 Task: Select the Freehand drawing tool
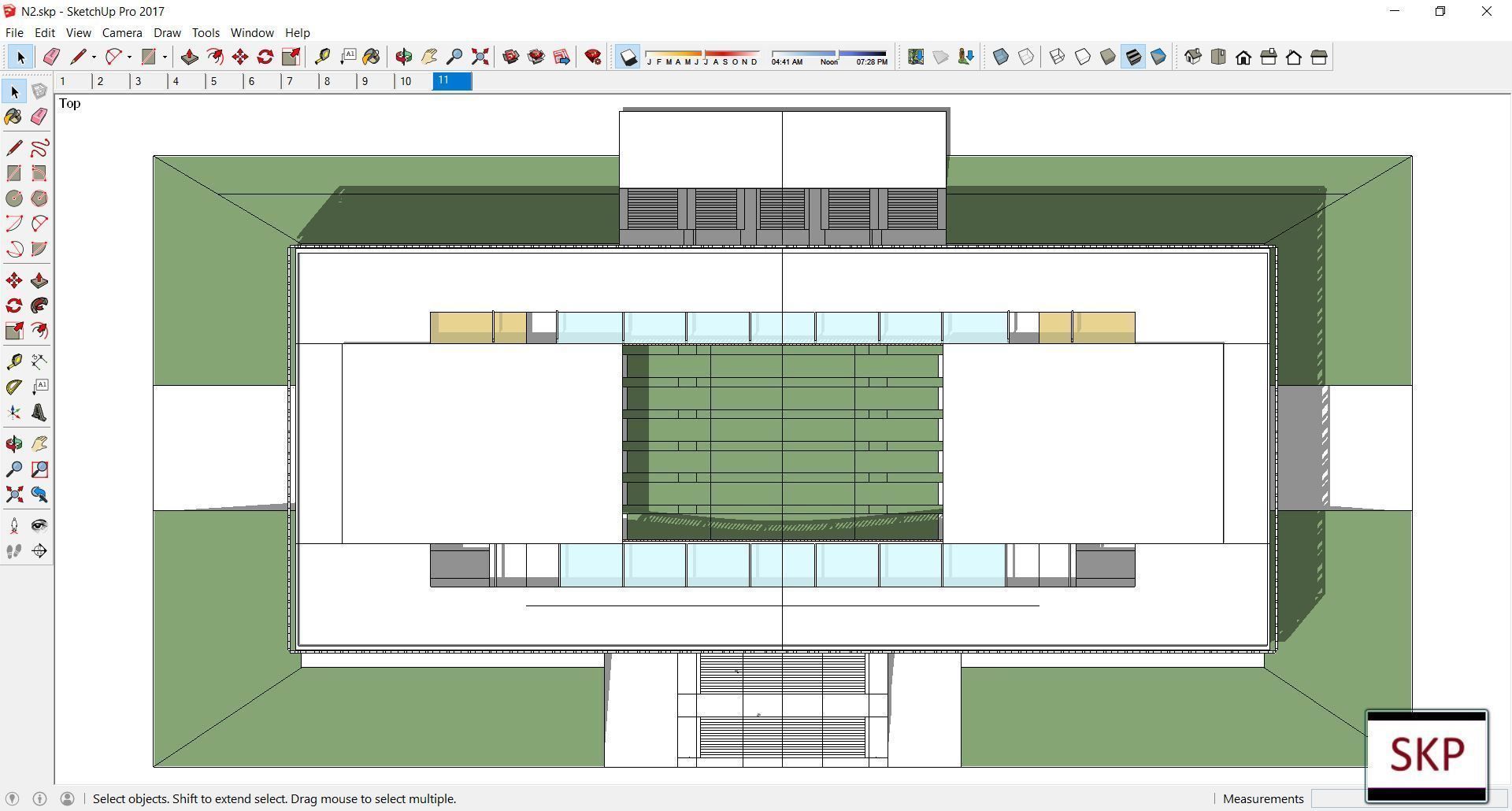coord(39,148)
